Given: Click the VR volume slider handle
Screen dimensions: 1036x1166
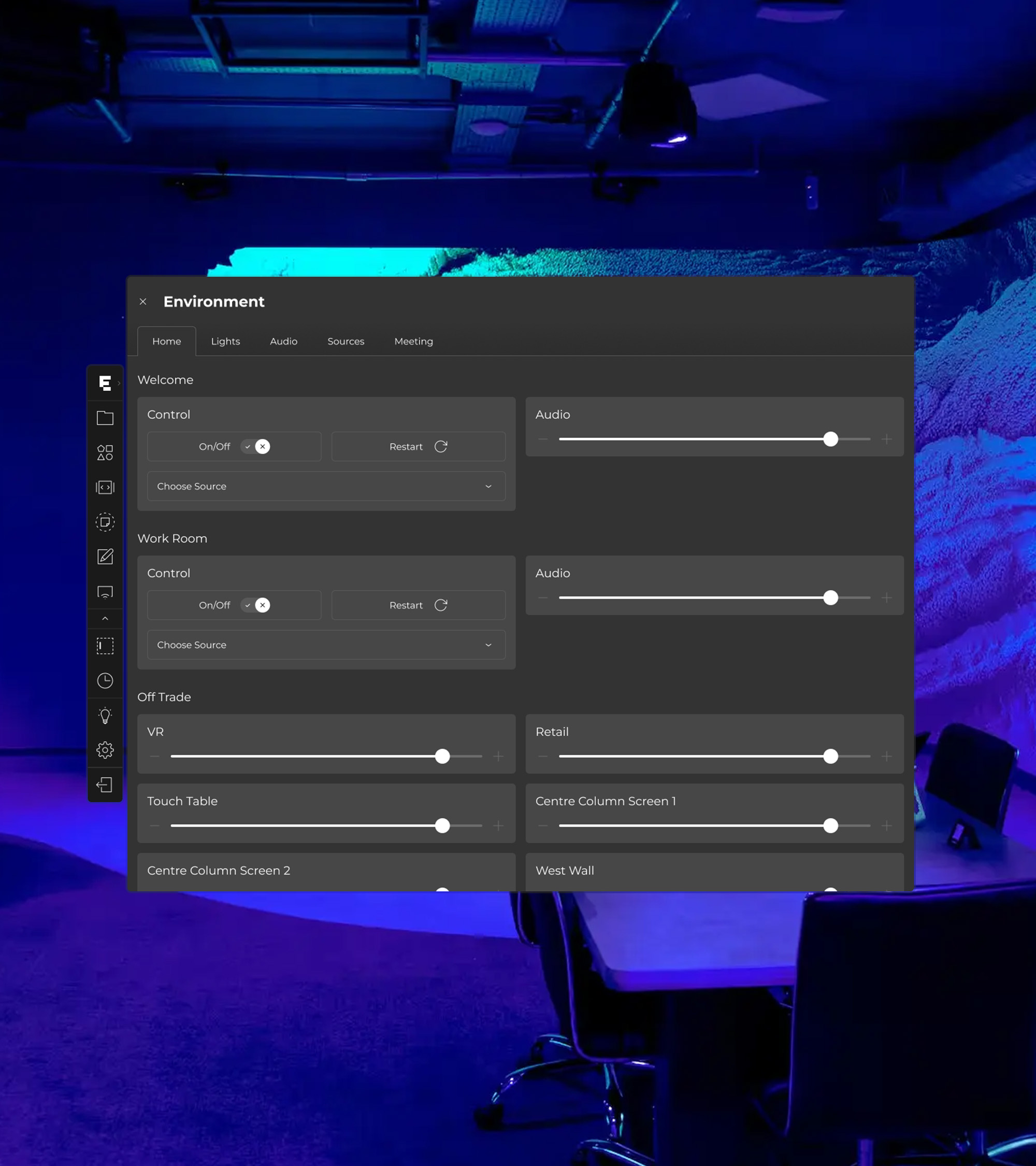Looking at the screenshot, I should [x=442, y=757].
